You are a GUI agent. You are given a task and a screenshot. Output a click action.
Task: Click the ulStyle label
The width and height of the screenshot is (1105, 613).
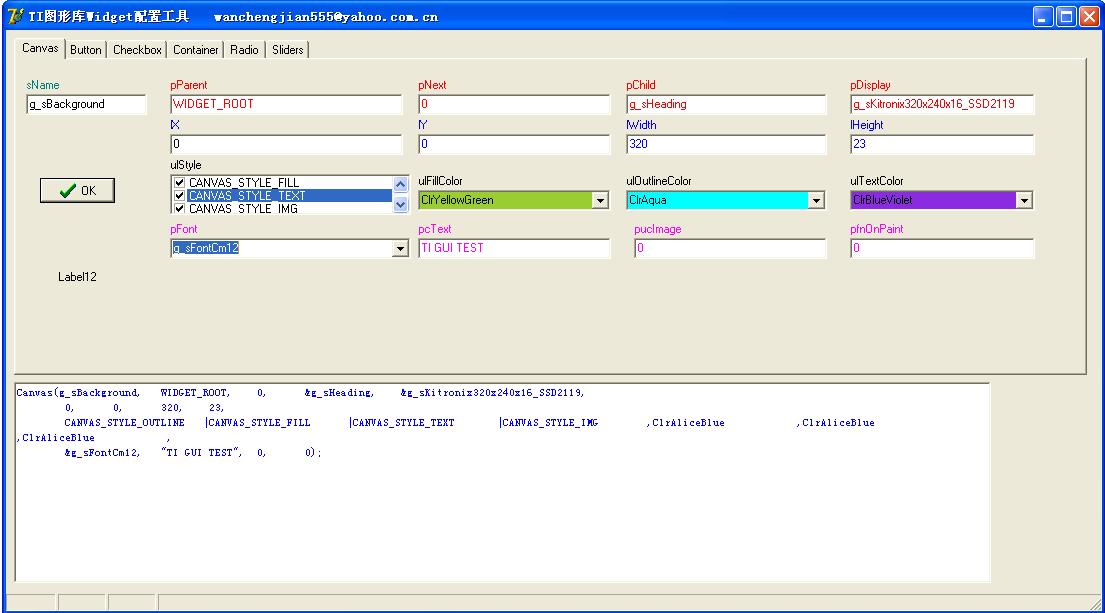[x=186, y=165]
